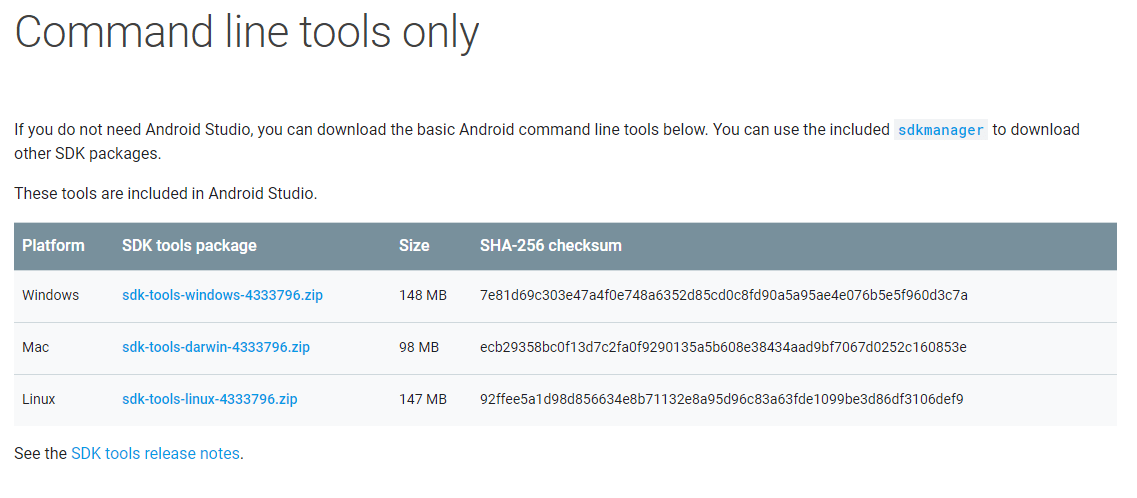
Task: Click the 147 MB size value
Action: [422, 400]
